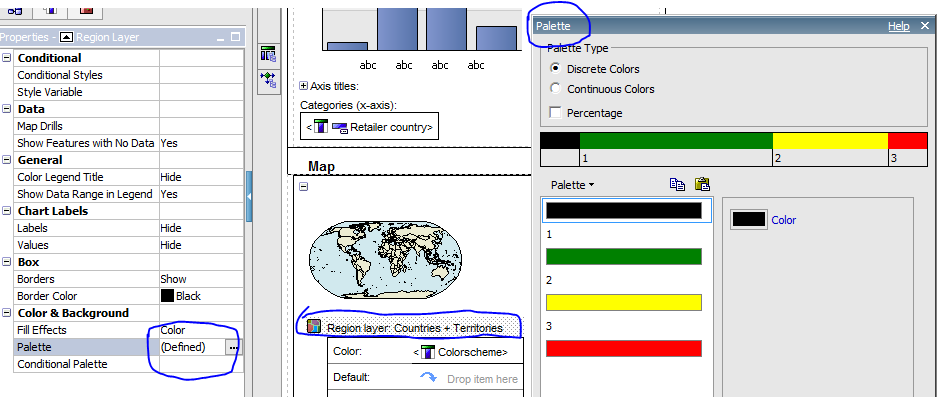This screenshot has height=397, width=939.
Task: Maximize the Properties pane
Action: click(235, 37)
